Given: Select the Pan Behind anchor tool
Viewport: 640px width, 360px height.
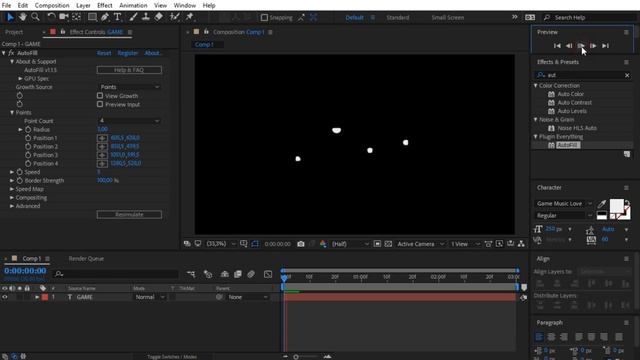Looking at the screenshot, I should 77,17.
